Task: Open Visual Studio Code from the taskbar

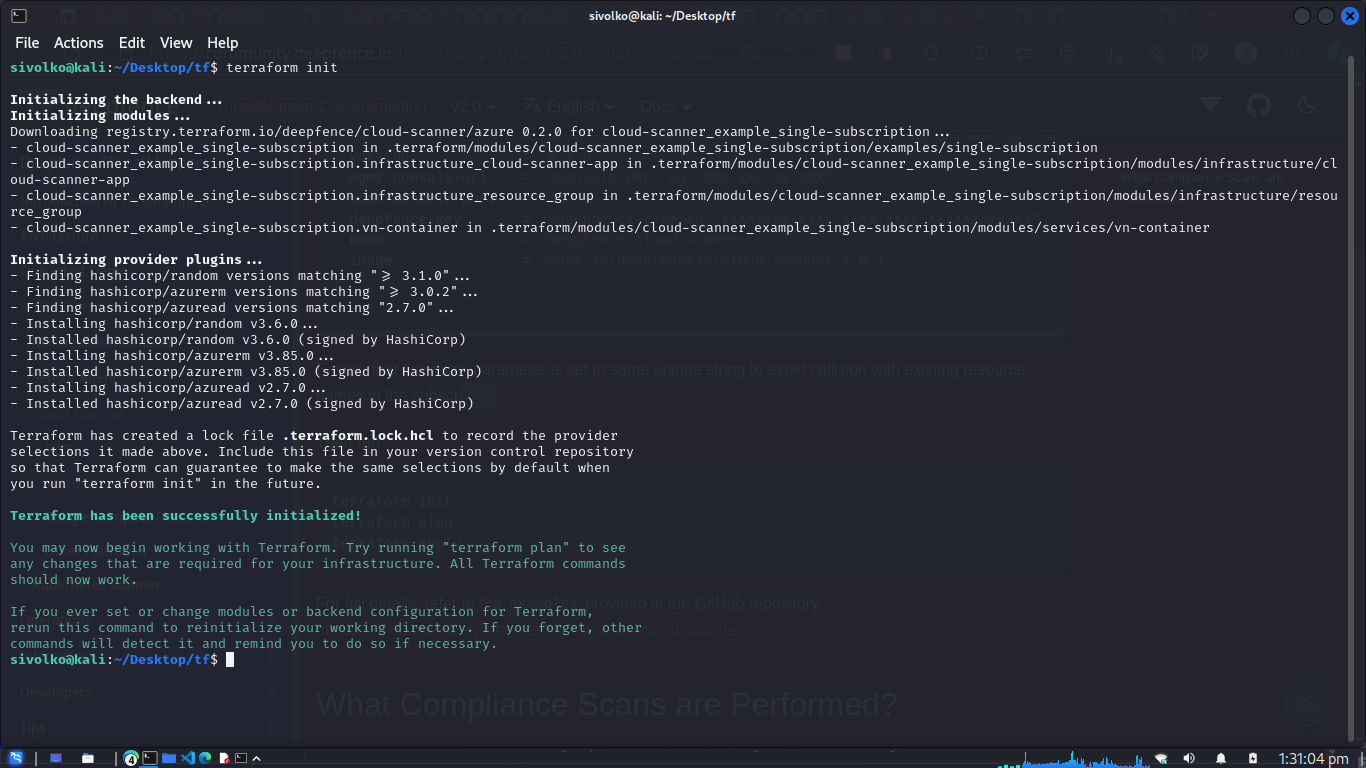Action: [x=188, y=758]
